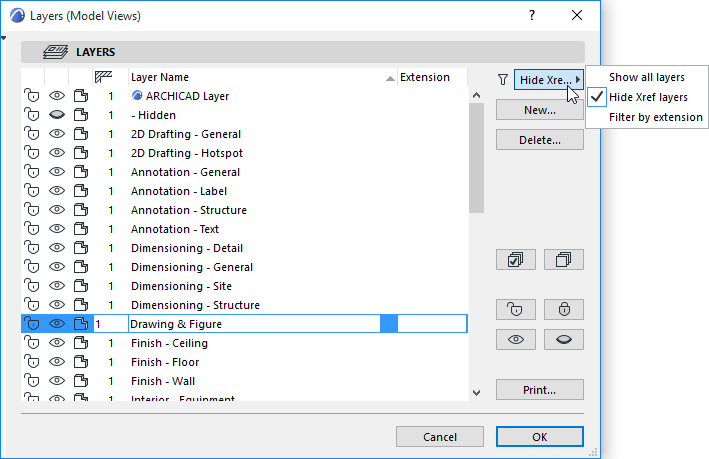Toggle visibility of the - Hidden layer
The height and width of the screenshot is (459, 709).
click(57, 115)
